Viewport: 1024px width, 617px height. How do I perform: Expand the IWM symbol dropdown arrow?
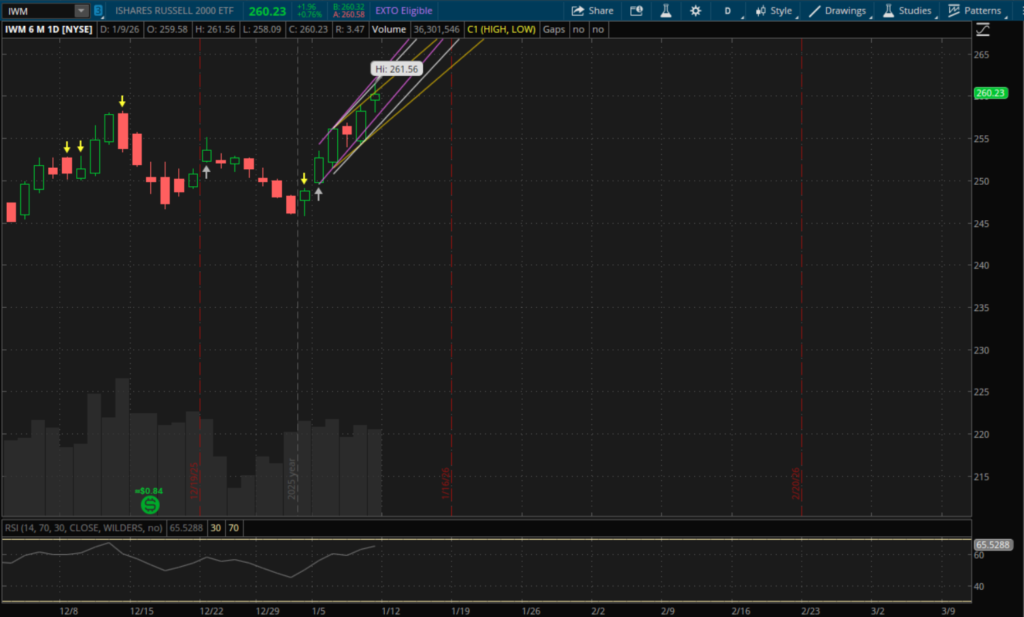coord(80,10)
